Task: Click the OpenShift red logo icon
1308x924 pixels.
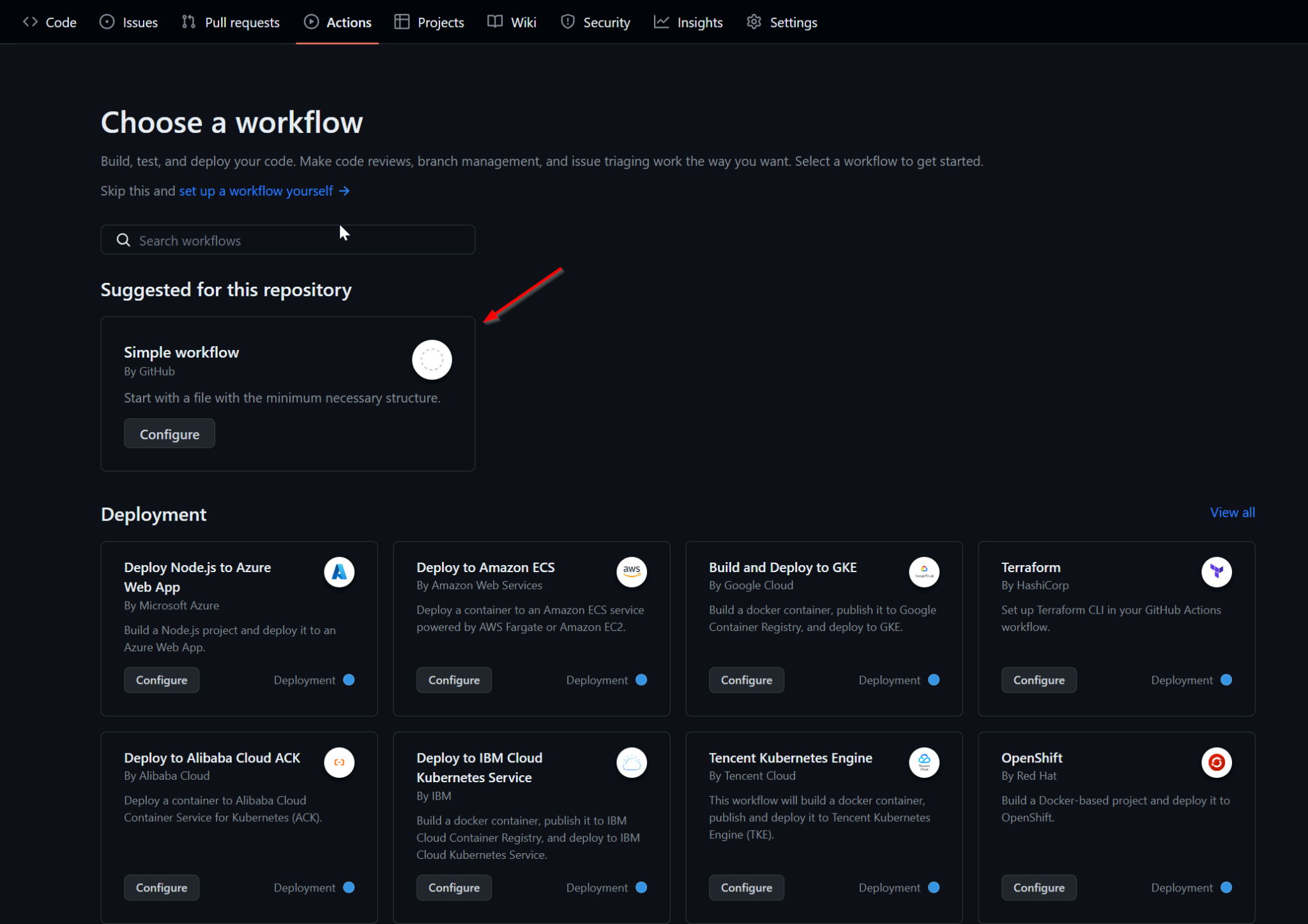Action: point(1217,762)
